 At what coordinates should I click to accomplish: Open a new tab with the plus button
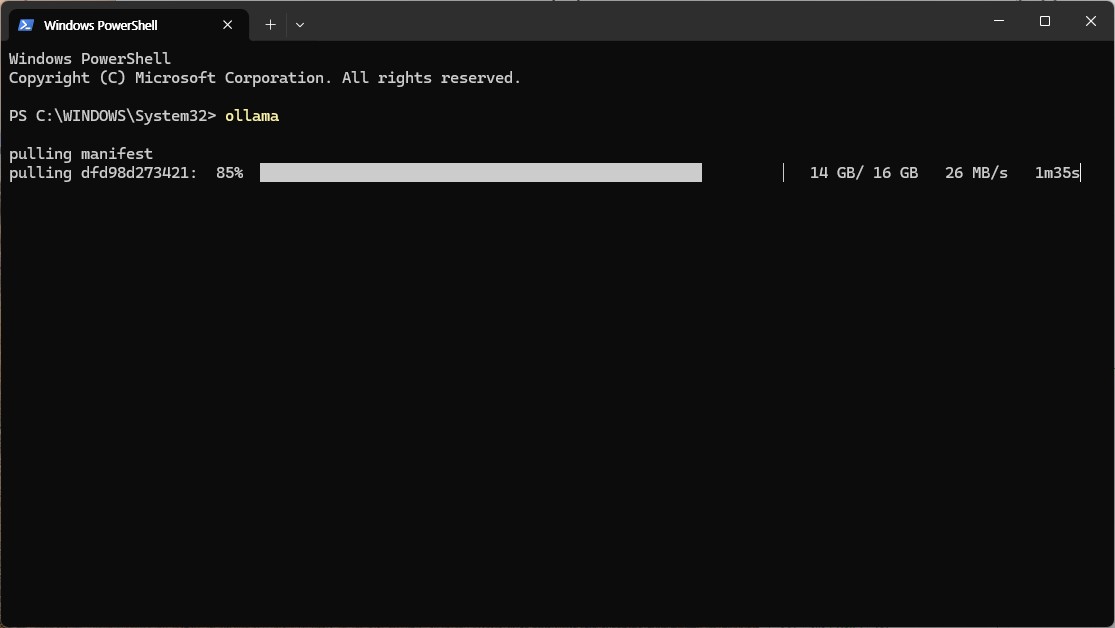[270, 25]
